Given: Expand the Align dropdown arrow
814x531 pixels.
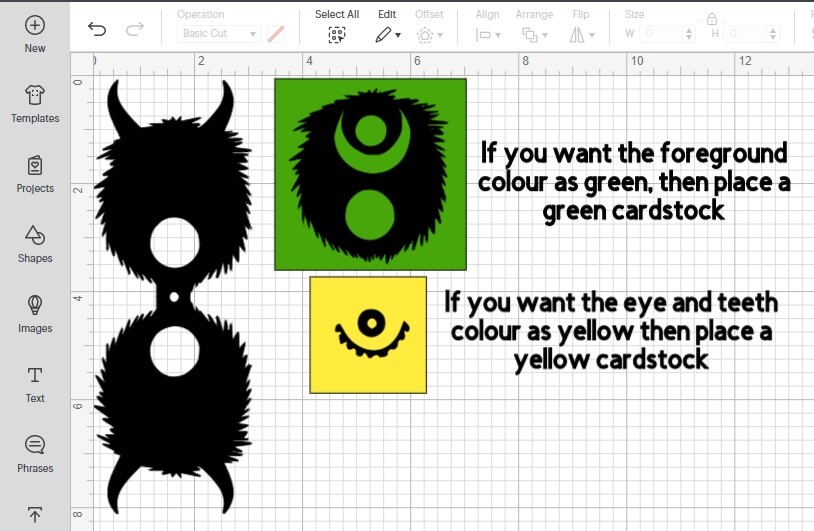Looking at the screenshot, I should (x=498, y=35).
